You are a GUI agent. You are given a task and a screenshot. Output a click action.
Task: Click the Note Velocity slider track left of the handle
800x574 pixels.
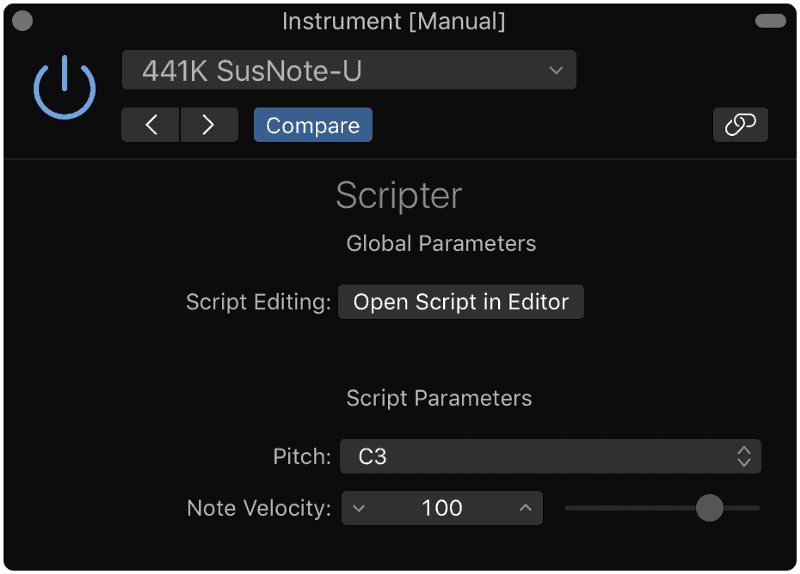(x=630, y=508)
